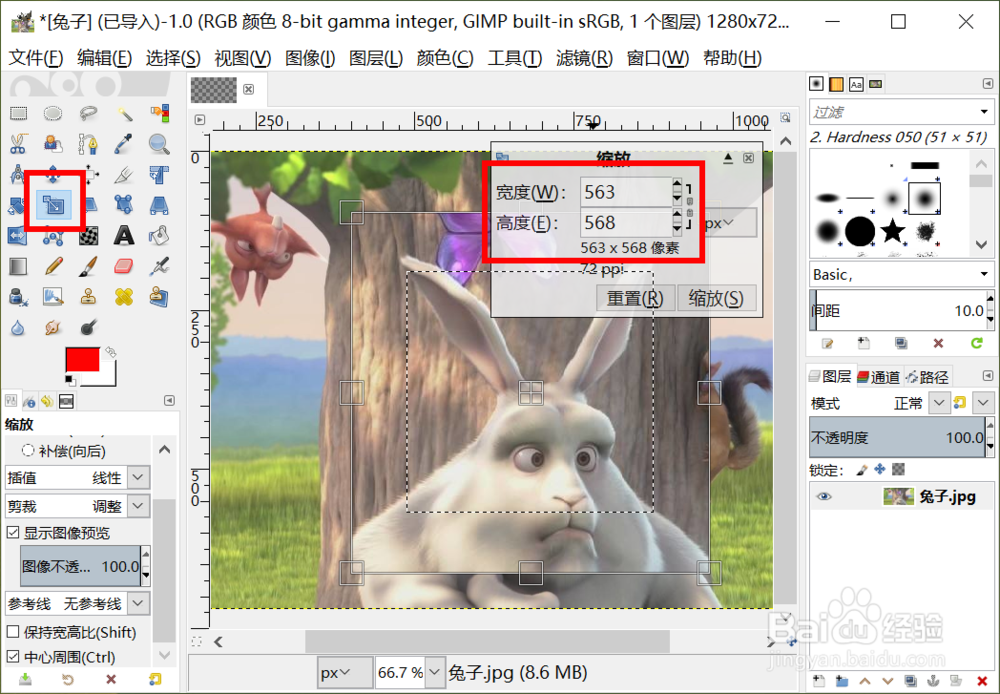Select the Foreground Select tool
This screenshot has width=1000, height=694.
click(x=53, y=144)
